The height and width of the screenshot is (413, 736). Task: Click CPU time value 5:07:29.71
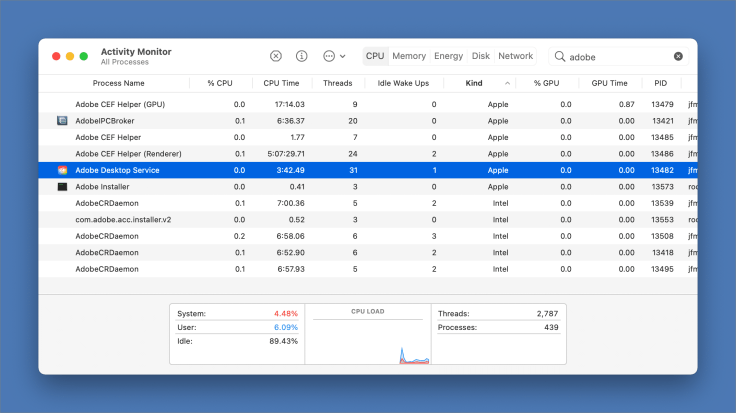[x=286, y=153]
